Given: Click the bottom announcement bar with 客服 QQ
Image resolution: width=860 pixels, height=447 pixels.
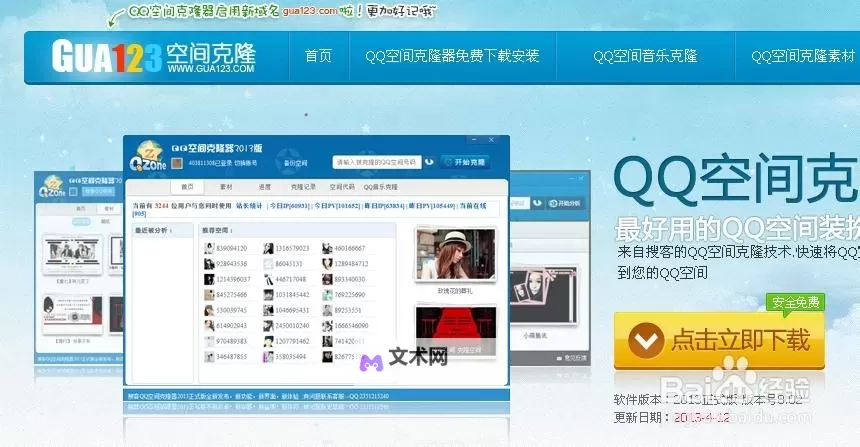Looking at the screenshot, I should tap(316, 395).
